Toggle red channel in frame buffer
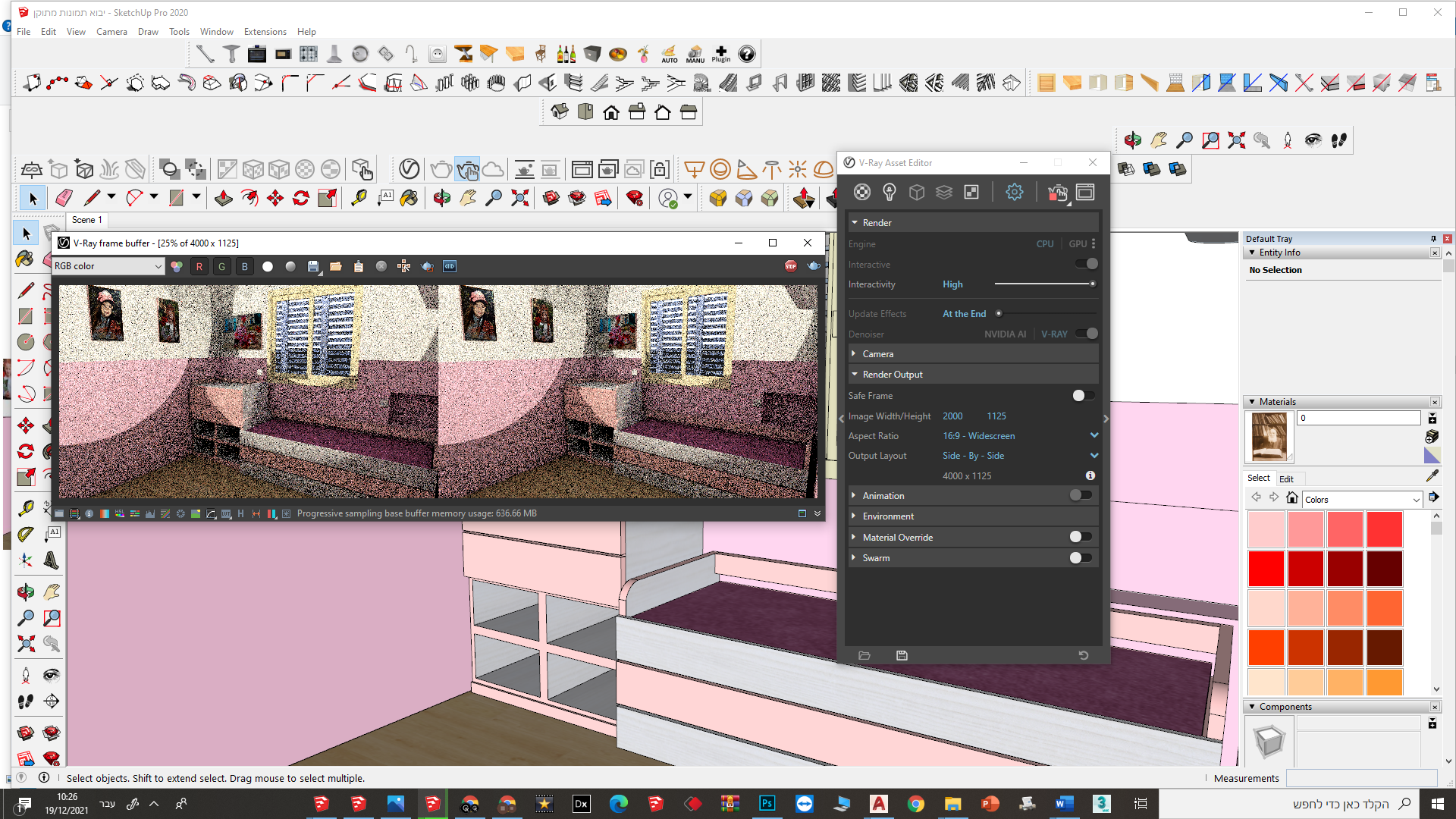This screenshot has height=819, width=1456. 199,266
